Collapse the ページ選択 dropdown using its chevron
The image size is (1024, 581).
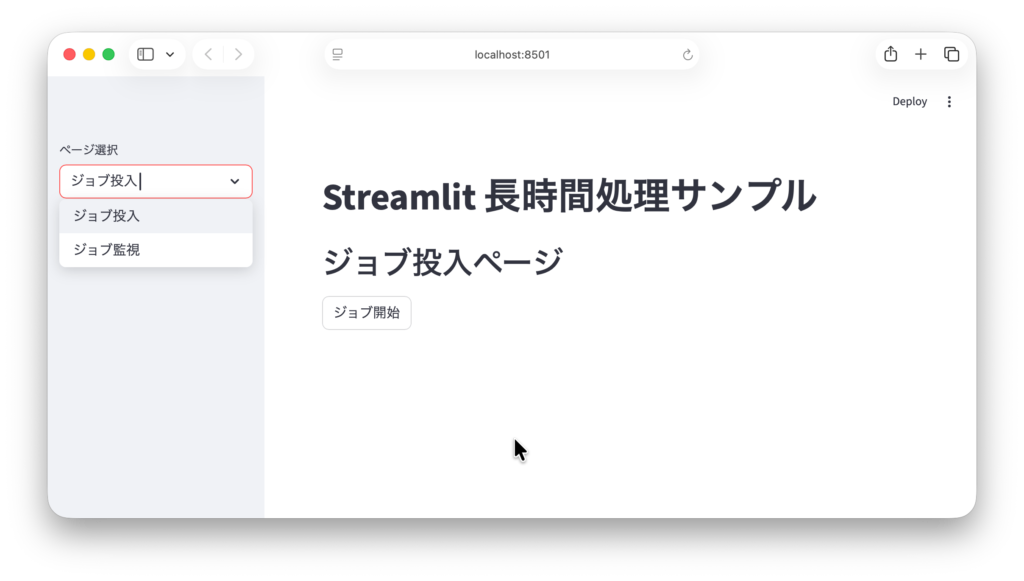(x=235, y=181)
